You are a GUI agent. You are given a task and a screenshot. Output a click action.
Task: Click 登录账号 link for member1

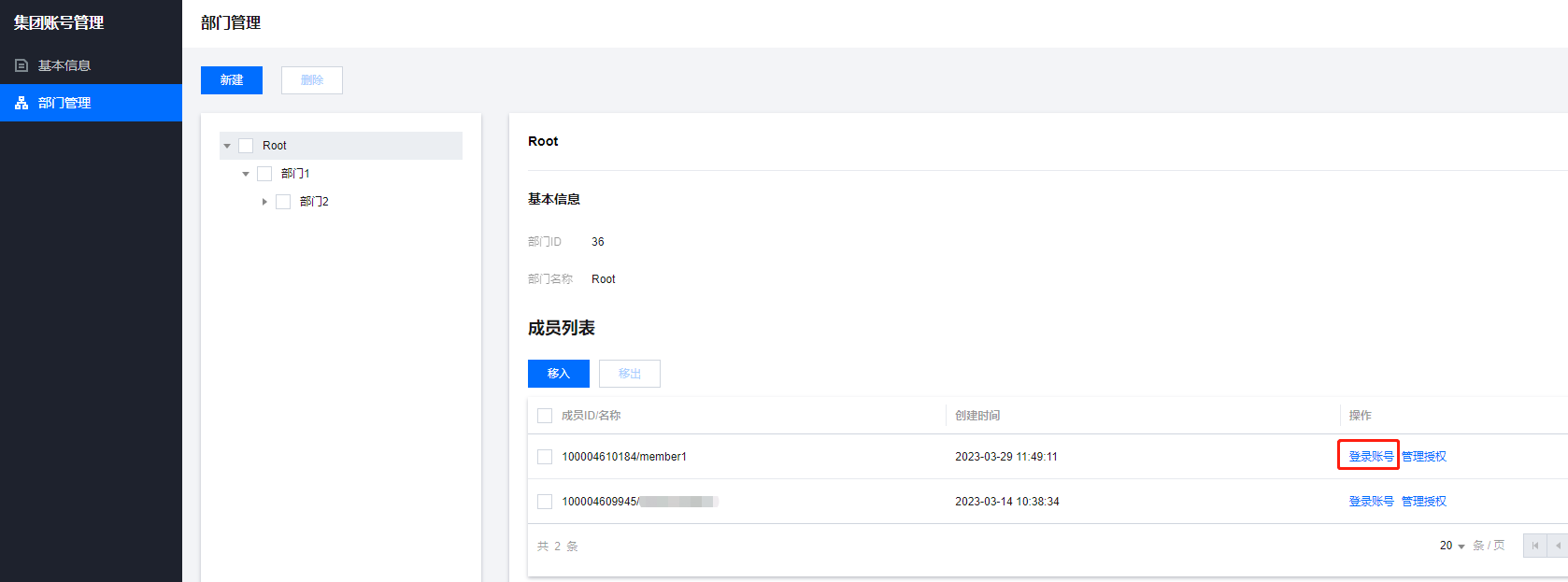tap(1371, 457)
